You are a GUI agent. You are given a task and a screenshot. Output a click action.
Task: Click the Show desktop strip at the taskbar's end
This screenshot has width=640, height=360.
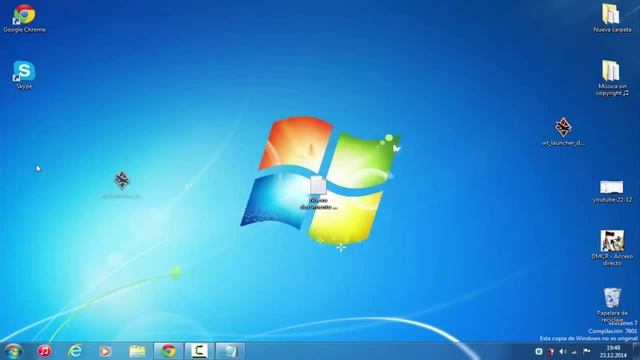click(x=636, y=351)
